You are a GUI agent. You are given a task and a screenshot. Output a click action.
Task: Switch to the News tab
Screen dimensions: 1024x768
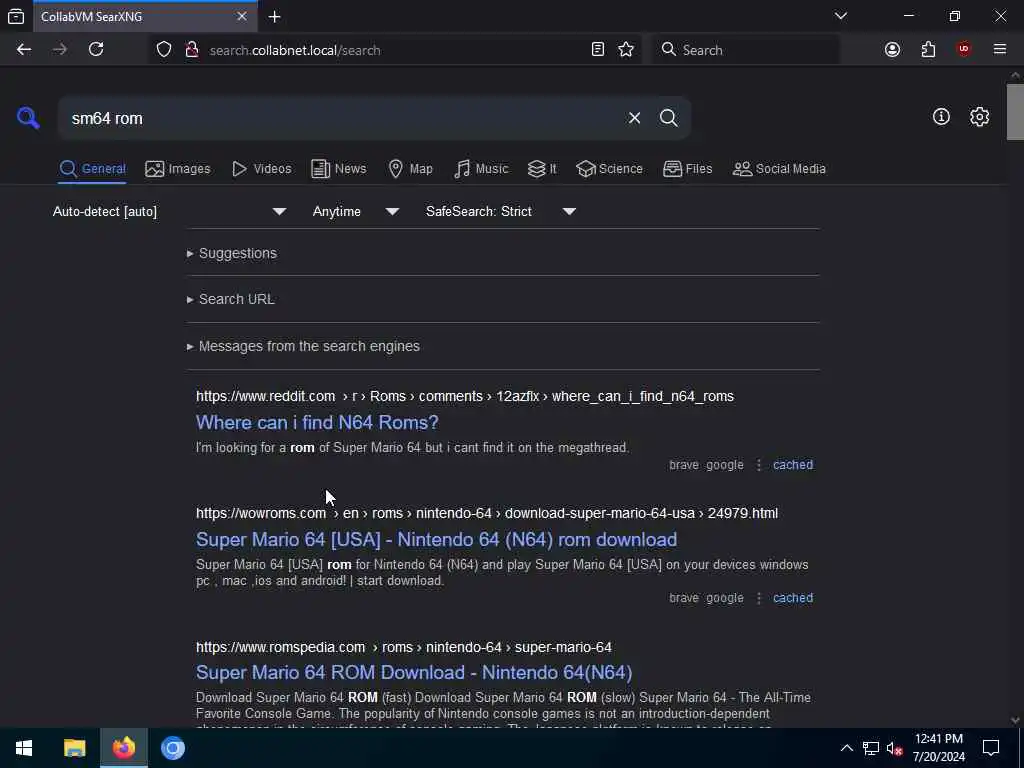(339, 169)
